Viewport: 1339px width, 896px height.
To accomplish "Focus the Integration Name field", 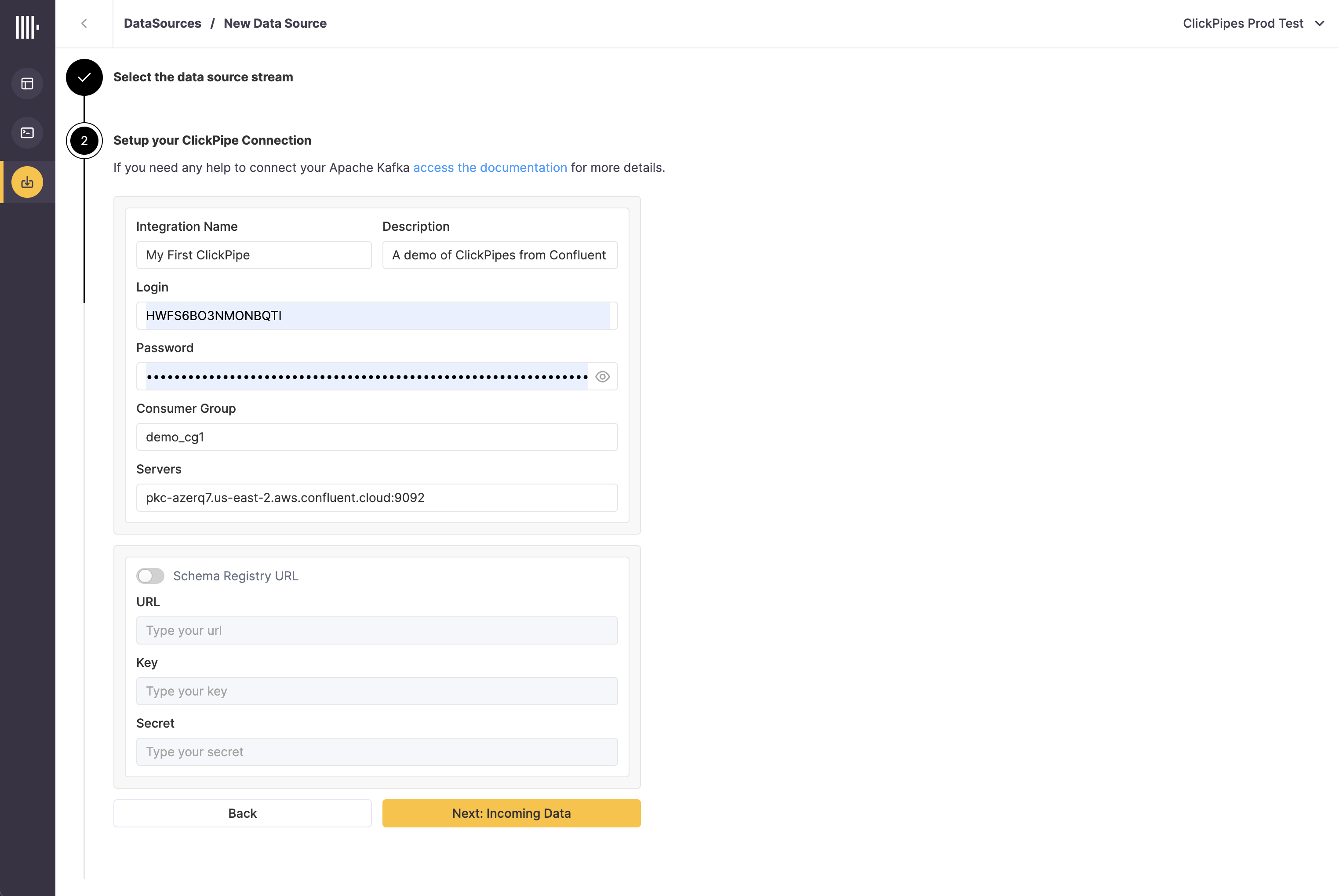I will [254, 255].
